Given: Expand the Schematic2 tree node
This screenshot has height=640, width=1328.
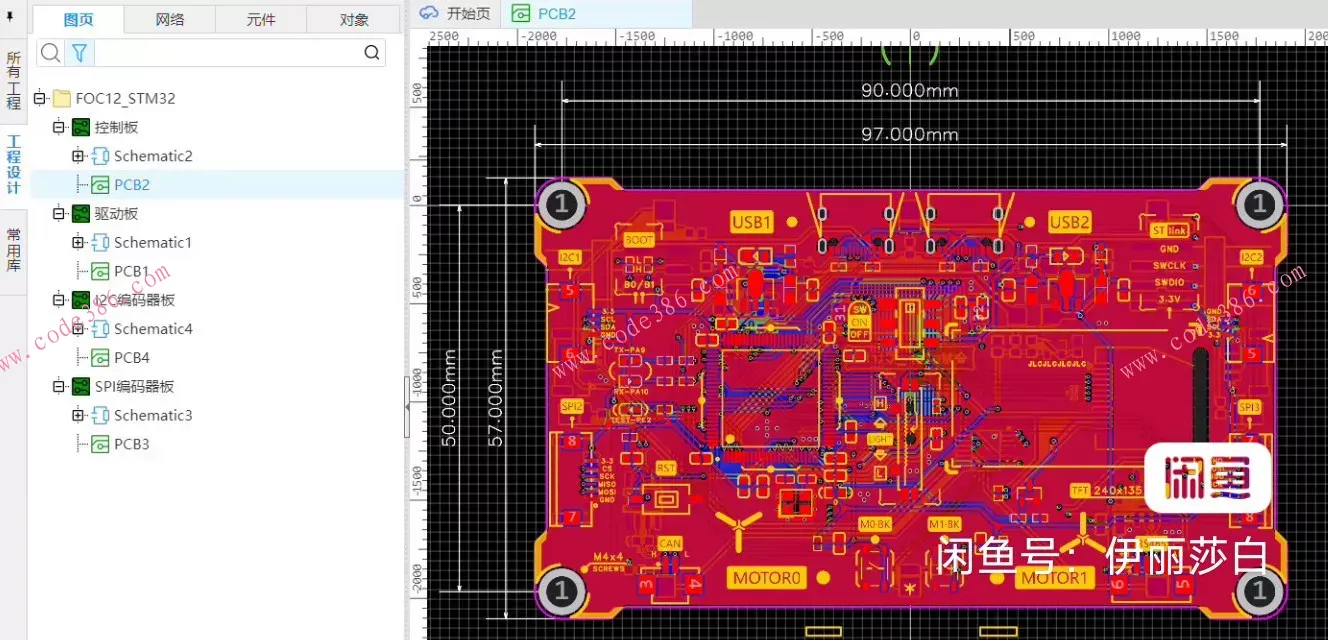Looking at the screenshot, I should (x=78, y=156).
